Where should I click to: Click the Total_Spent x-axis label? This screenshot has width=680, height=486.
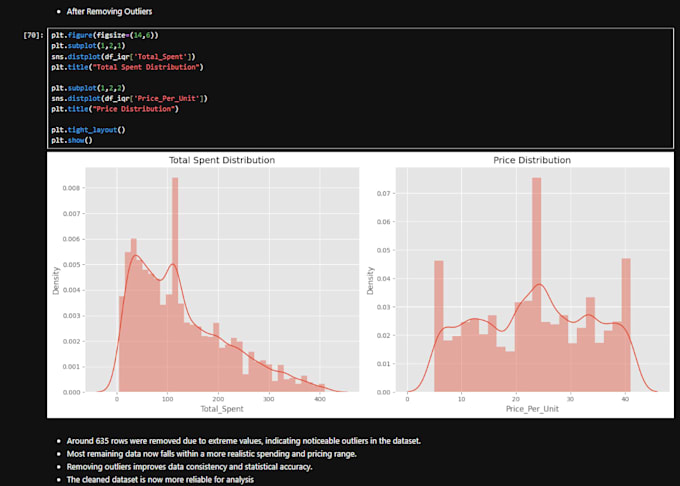[x=222, y=409]
